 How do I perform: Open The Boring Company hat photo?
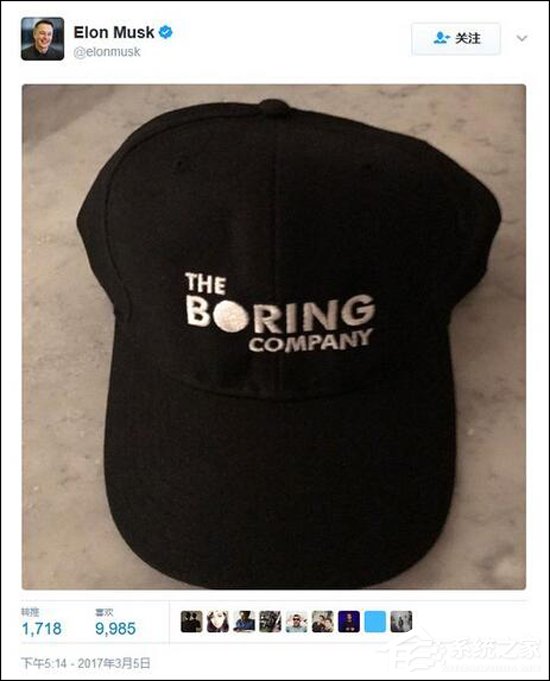tap(274, 337)
